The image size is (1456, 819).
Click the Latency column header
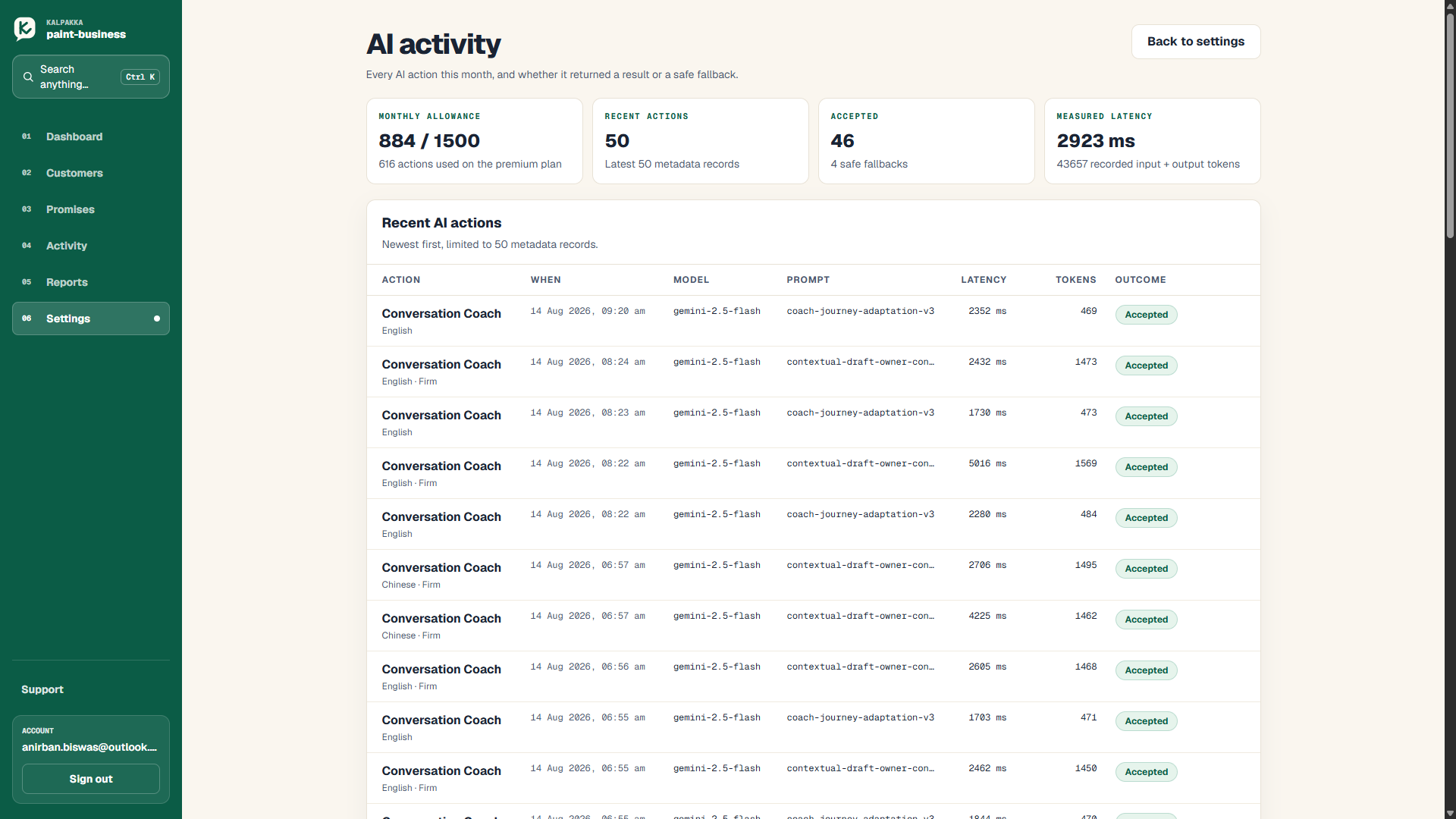984,280
